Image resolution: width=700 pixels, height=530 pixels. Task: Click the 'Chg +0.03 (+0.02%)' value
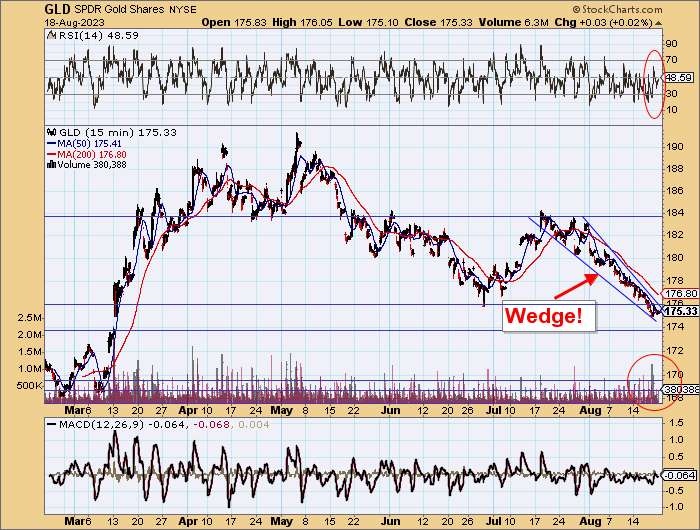pos(604,22)
